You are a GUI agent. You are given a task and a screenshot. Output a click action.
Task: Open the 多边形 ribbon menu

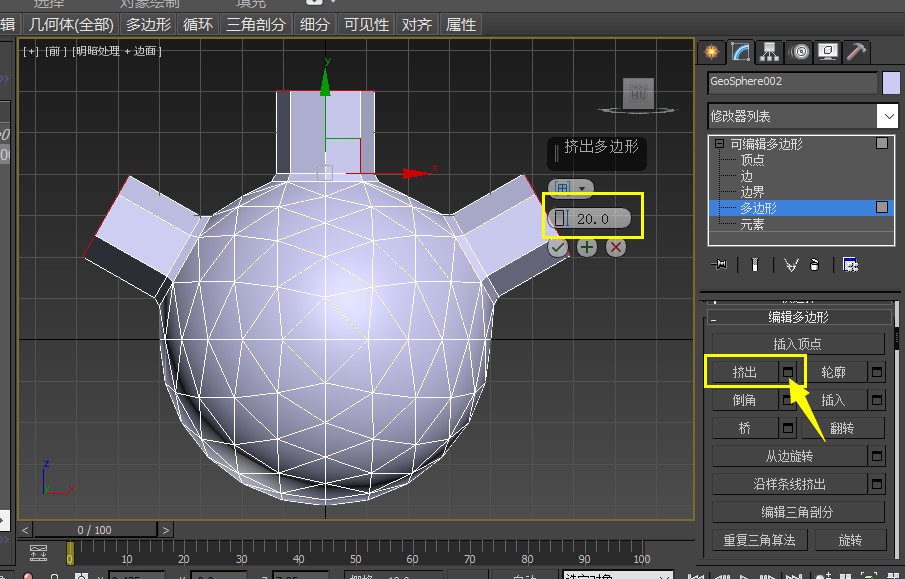pos(148,24)
